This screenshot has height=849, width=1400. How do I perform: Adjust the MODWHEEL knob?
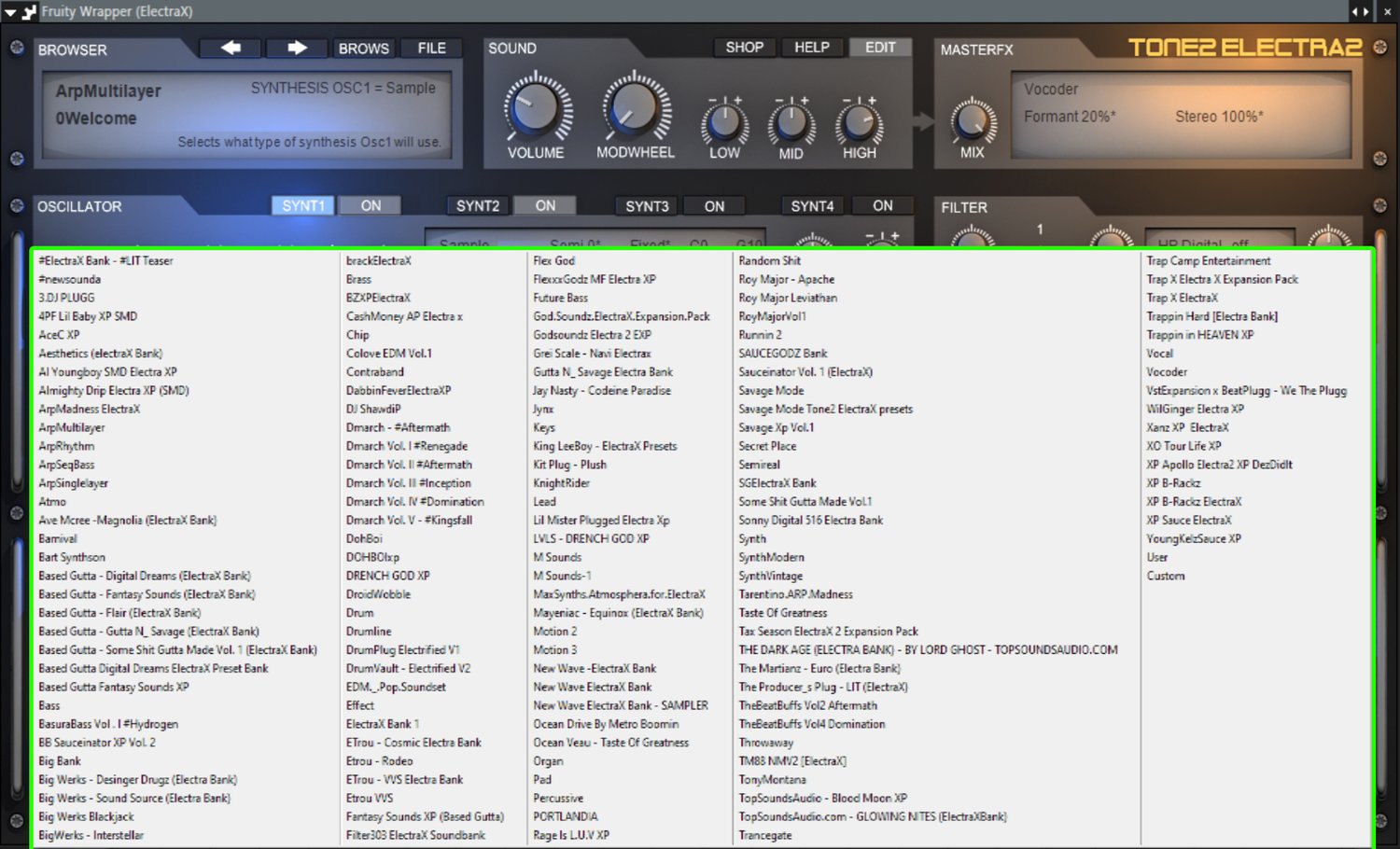636,107
